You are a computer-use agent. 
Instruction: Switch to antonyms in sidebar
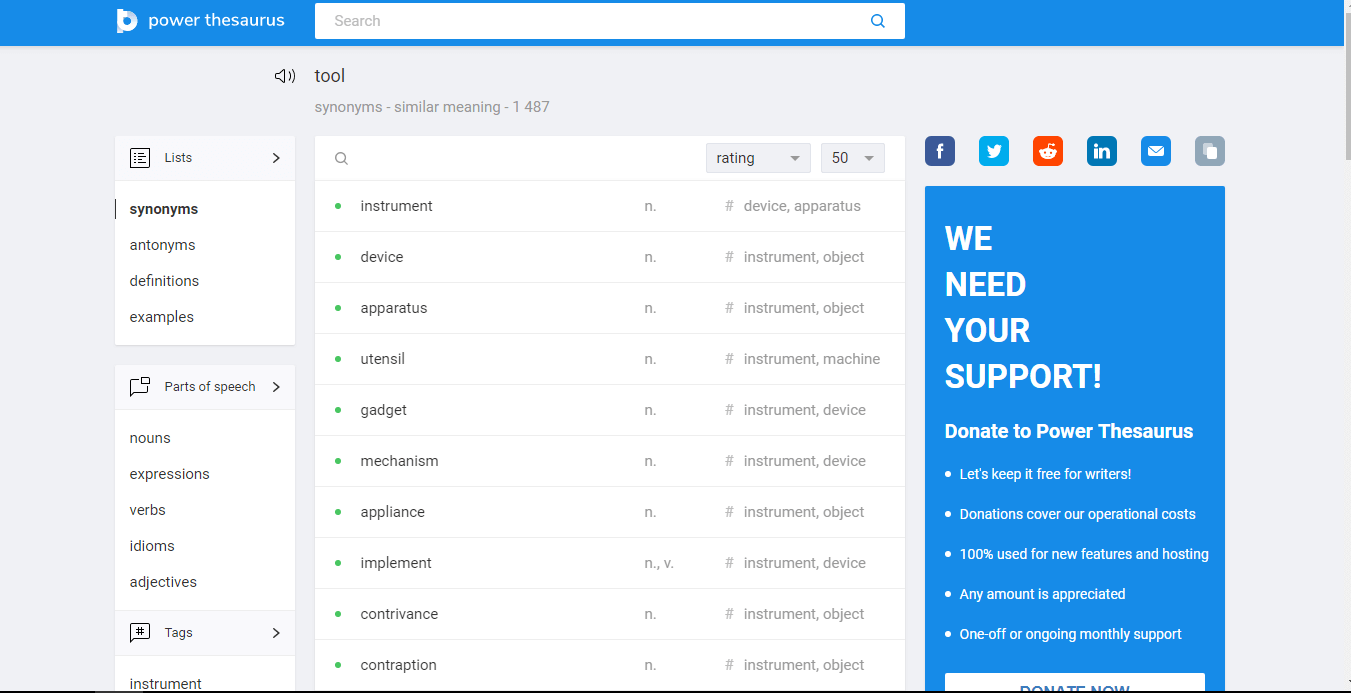coord(162,245)
